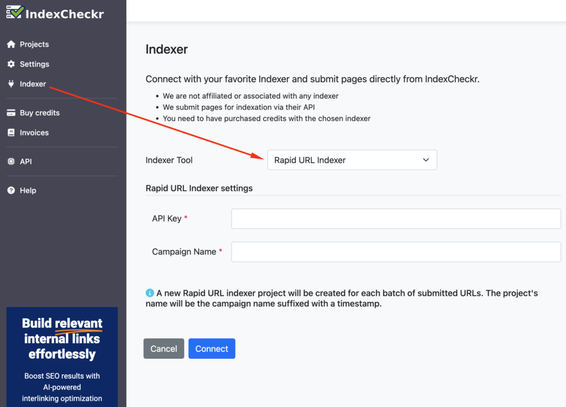The height and width of the screenshot is (407, 566).
Task: Click the 'Indexer Tool' label
Action: 169,160
